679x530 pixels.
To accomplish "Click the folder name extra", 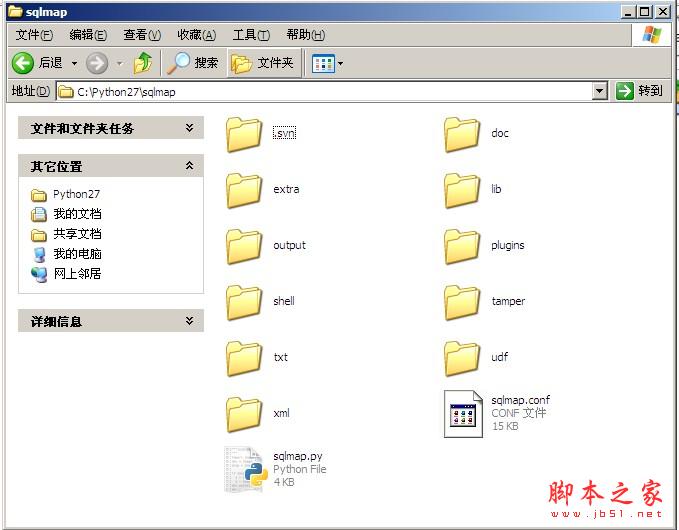I will pos(286,189).
